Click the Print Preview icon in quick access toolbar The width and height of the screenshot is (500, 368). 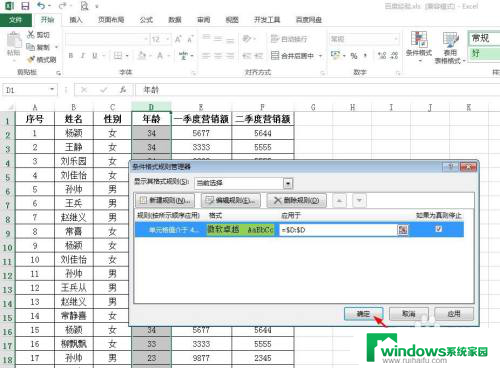coord(85,6)
